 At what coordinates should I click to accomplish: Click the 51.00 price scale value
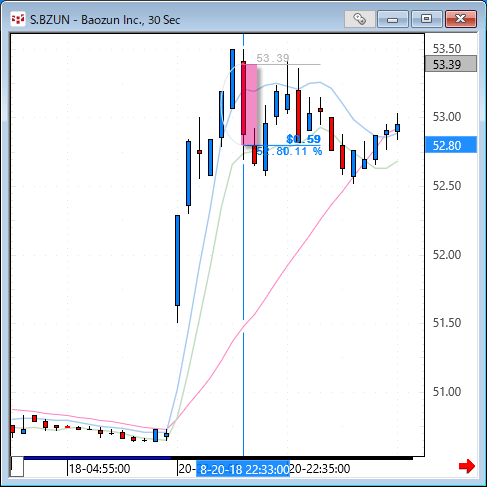pos(447,392)
